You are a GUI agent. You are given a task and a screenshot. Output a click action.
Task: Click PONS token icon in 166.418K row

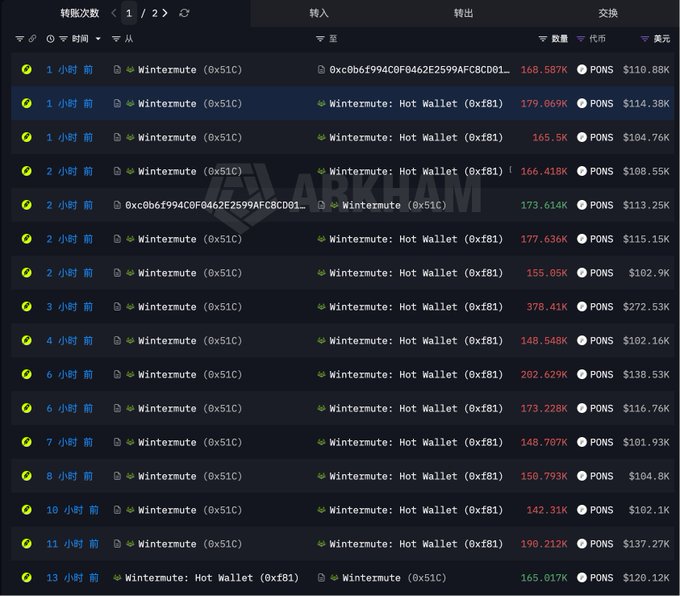(x=582, y=171)
